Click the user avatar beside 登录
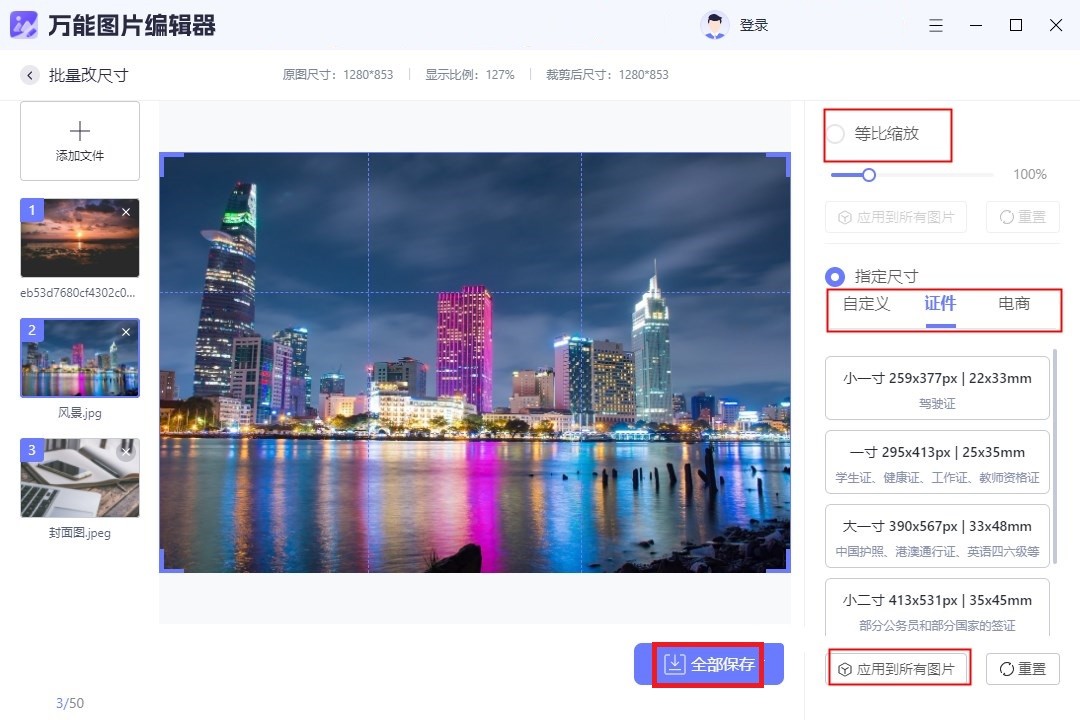Image resolution: width=1080 pixels, height=720 pixels. coord(713,24)
